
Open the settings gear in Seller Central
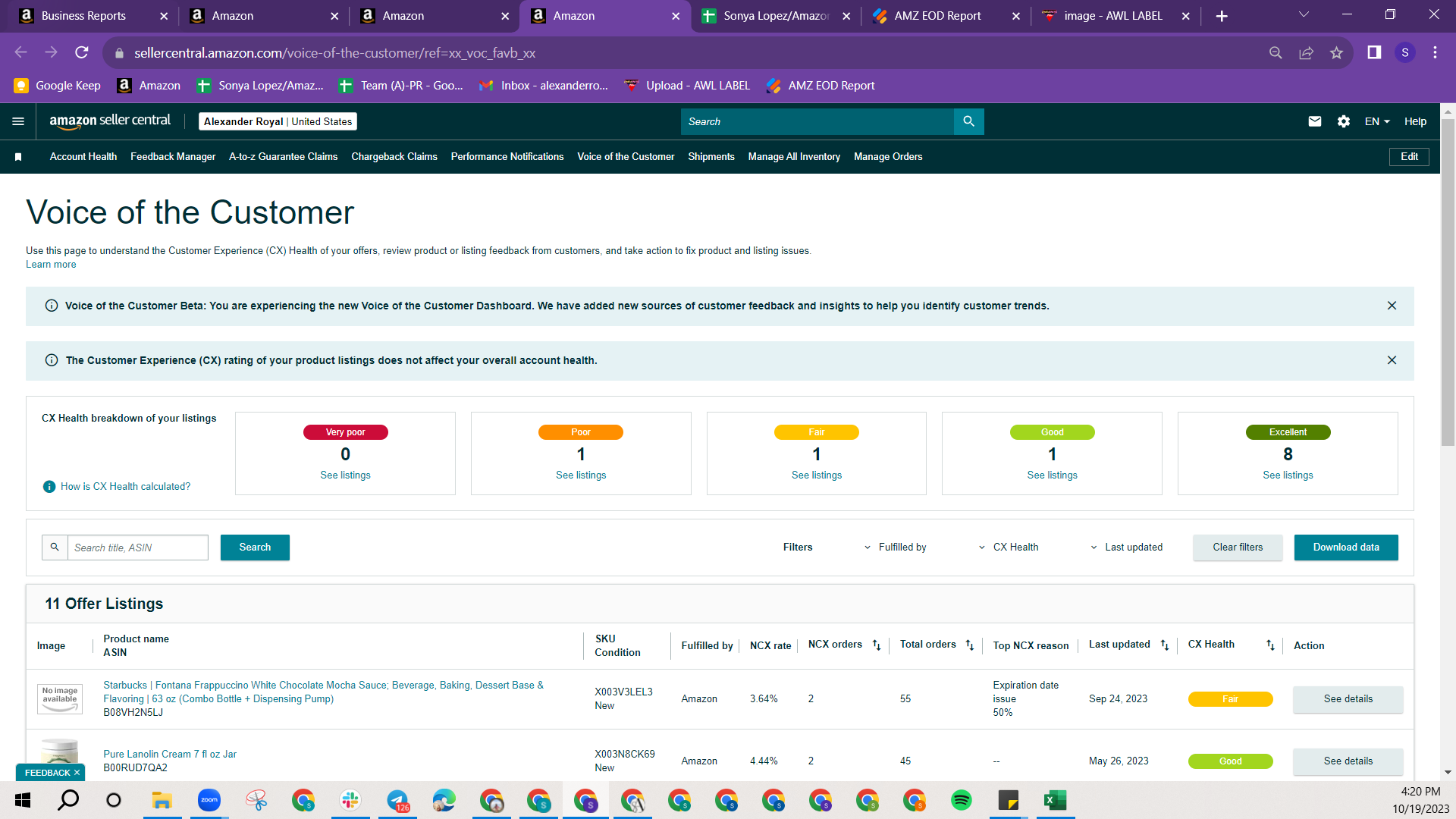(x=1344, y=121)
